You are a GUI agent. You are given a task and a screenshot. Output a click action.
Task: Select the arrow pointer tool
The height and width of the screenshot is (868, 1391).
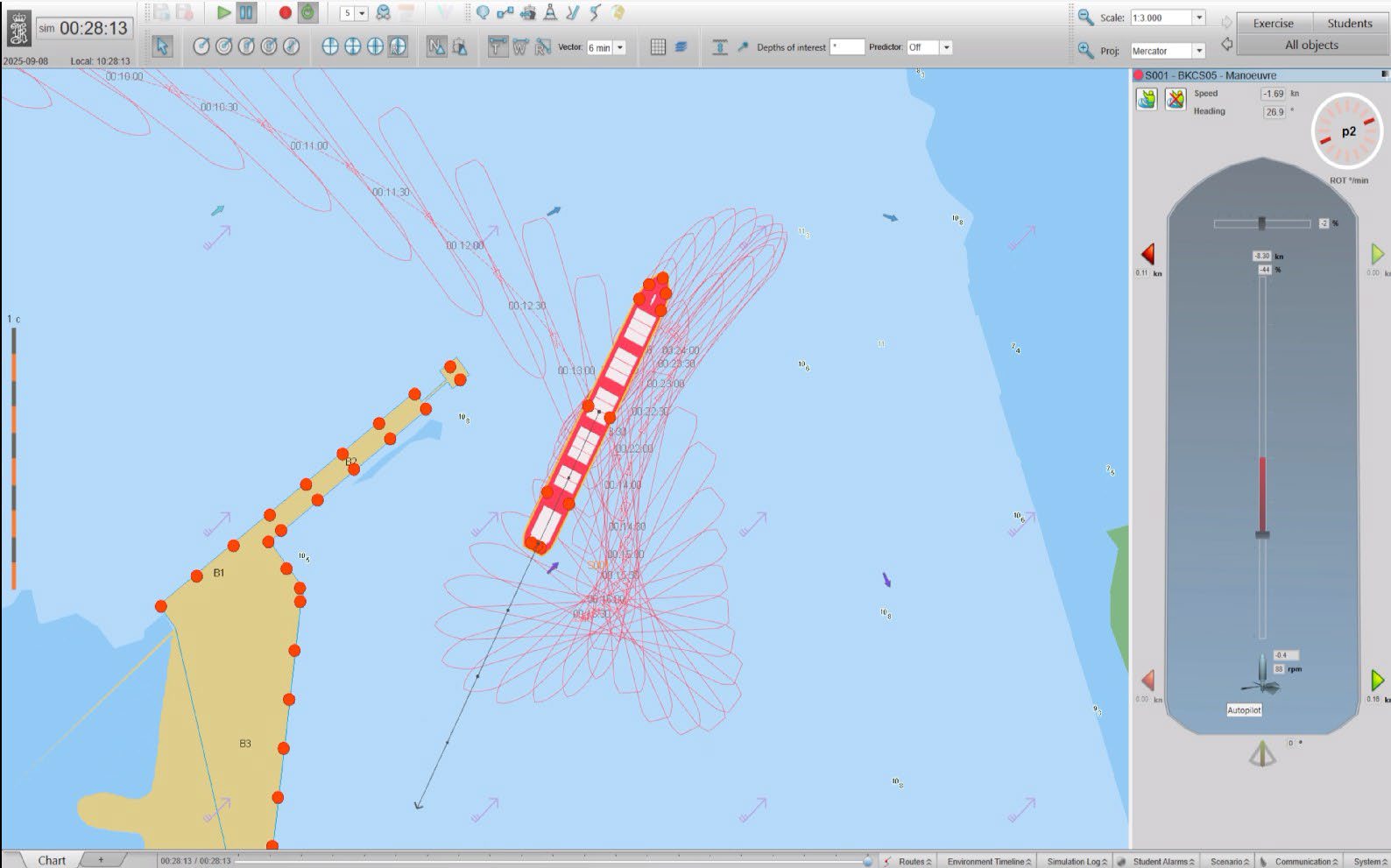[162, 46]
